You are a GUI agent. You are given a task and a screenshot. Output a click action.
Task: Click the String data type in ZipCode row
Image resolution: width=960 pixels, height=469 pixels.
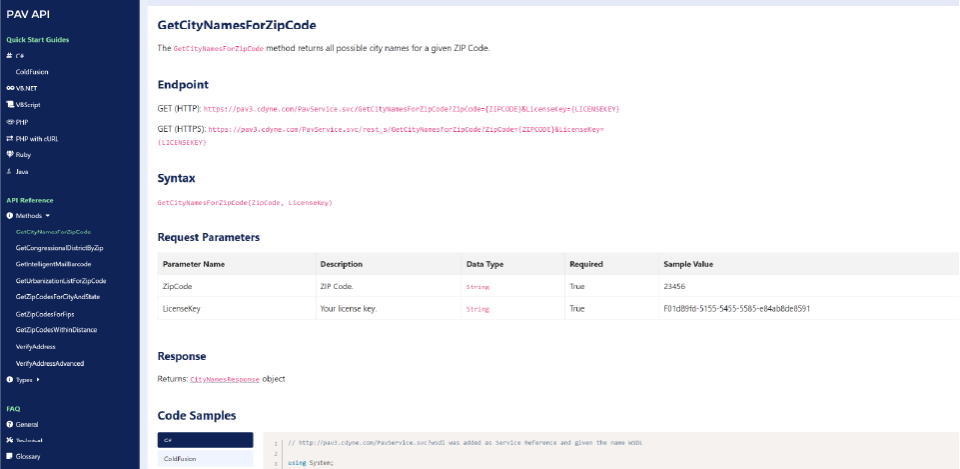pyautogui.click(x=478, y=287)
